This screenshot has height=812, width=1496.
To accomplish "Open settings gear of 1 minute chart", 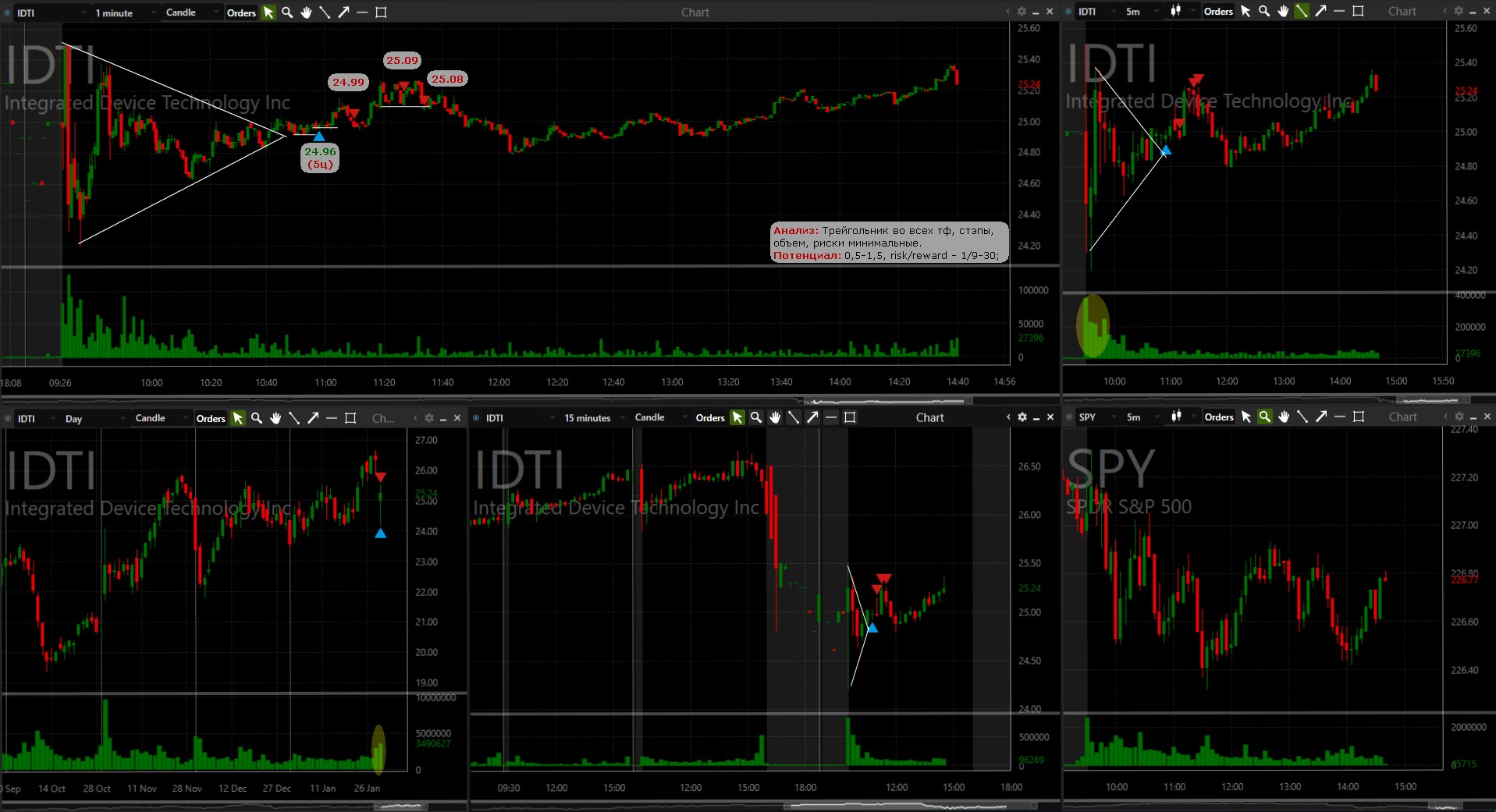I will click(1022, 12).
